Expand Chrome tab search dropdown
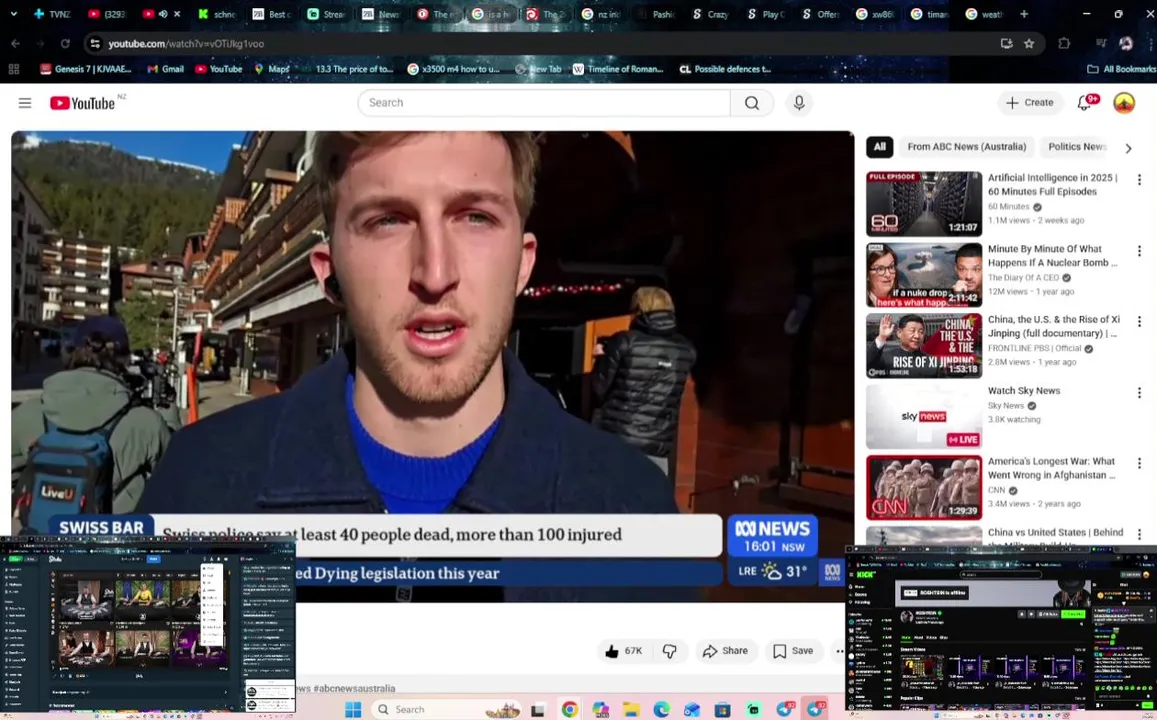 click(x=13, y=14)
